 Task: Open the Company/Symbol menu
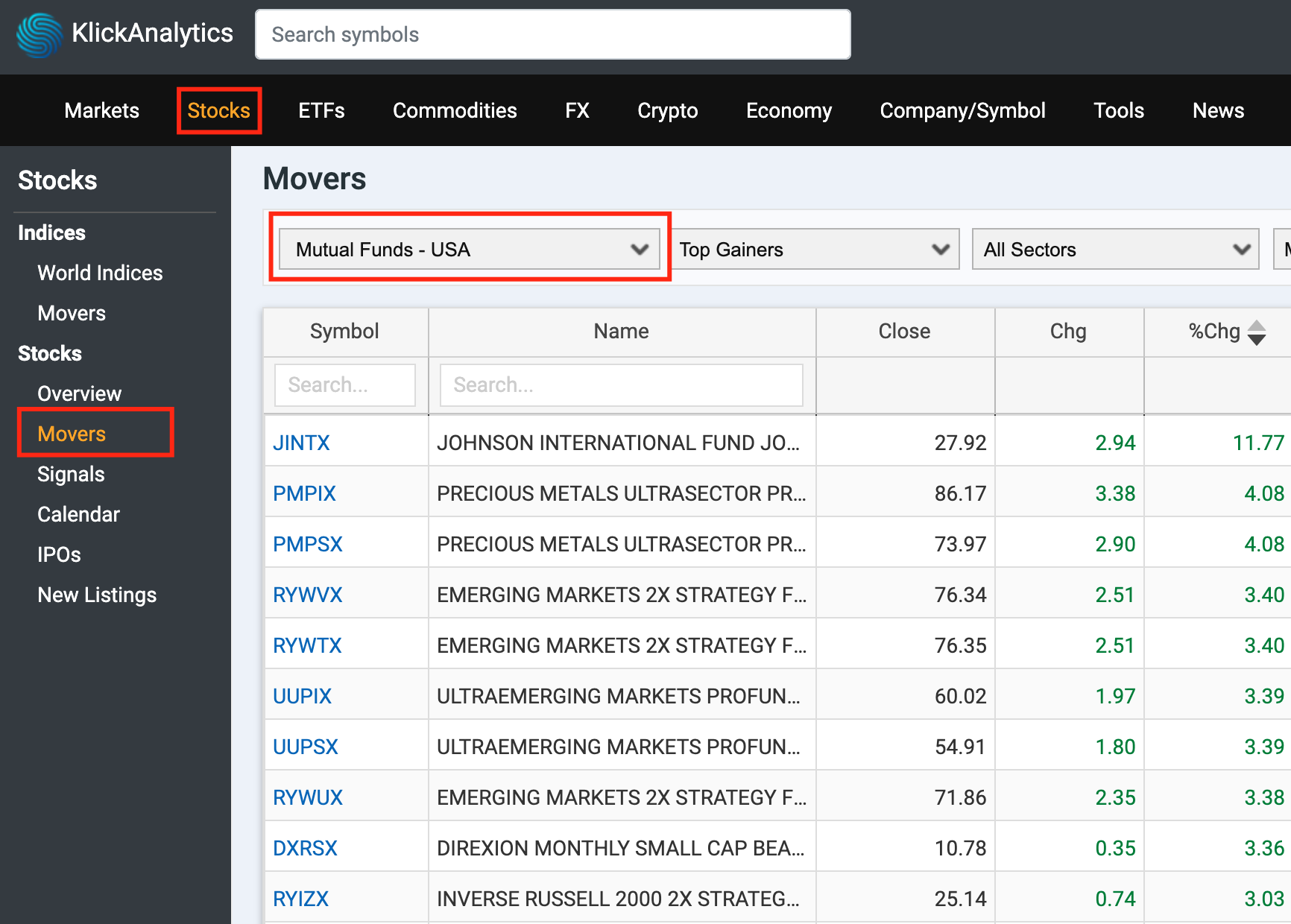962,110
